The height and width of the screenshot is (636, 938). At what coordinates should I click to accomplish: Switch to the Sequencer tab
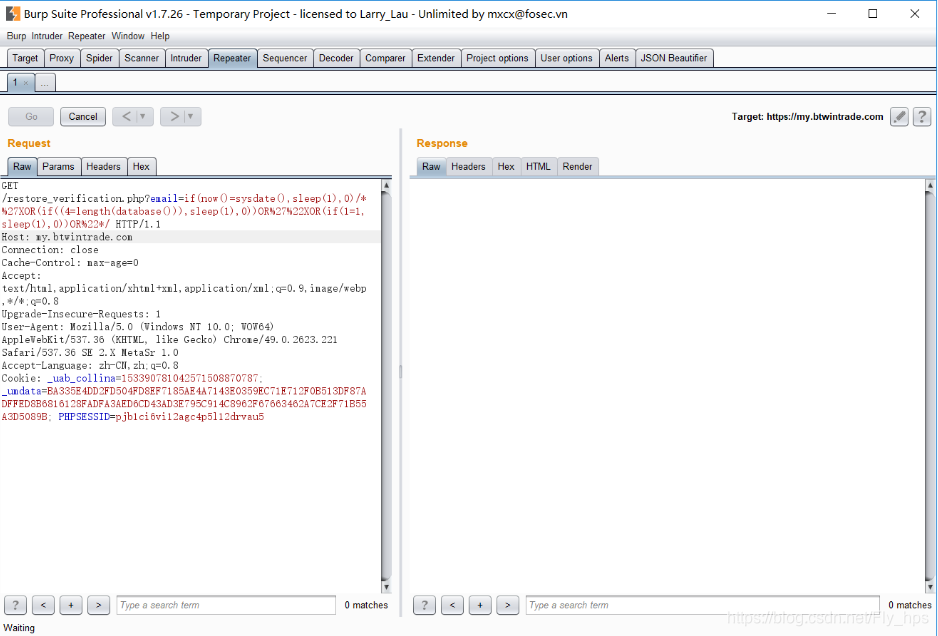(285, 58)
